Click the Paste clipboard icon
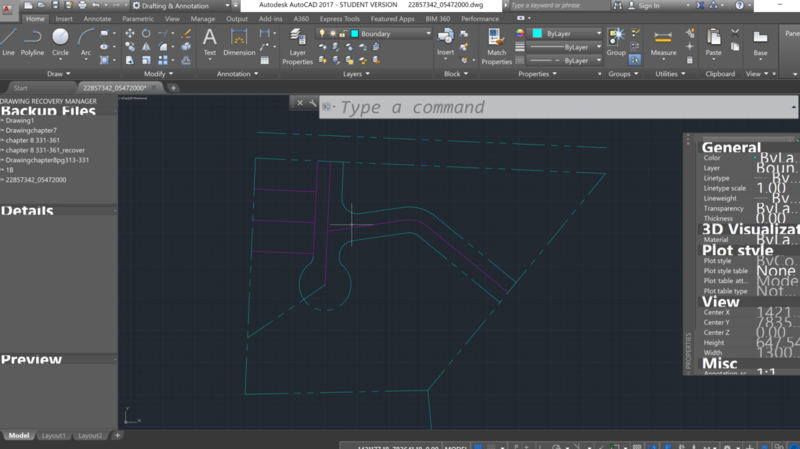The width and height of the screenshot is (800, 449). pyautogui.click(x=713, y=40)
